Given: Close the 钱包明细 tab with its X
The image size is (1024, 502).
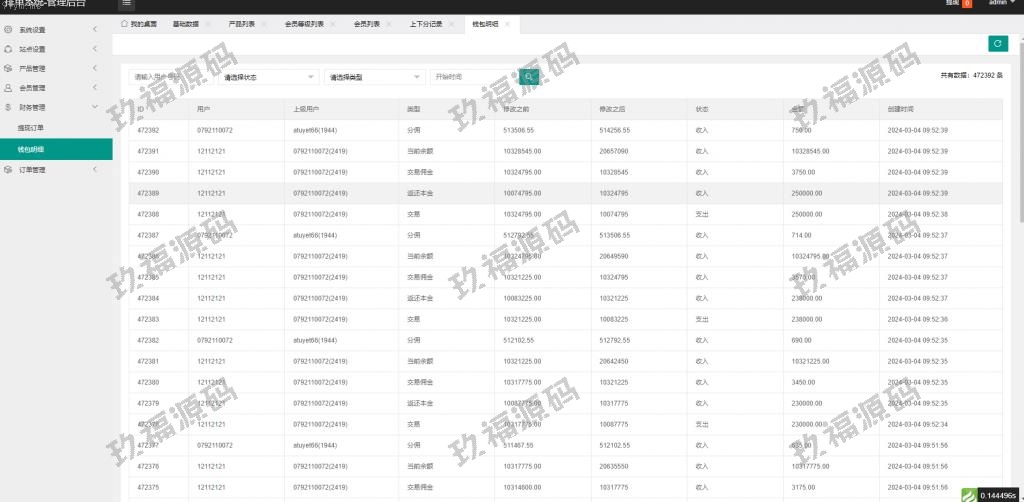Looking at the screenshot, I should [507, 23].
